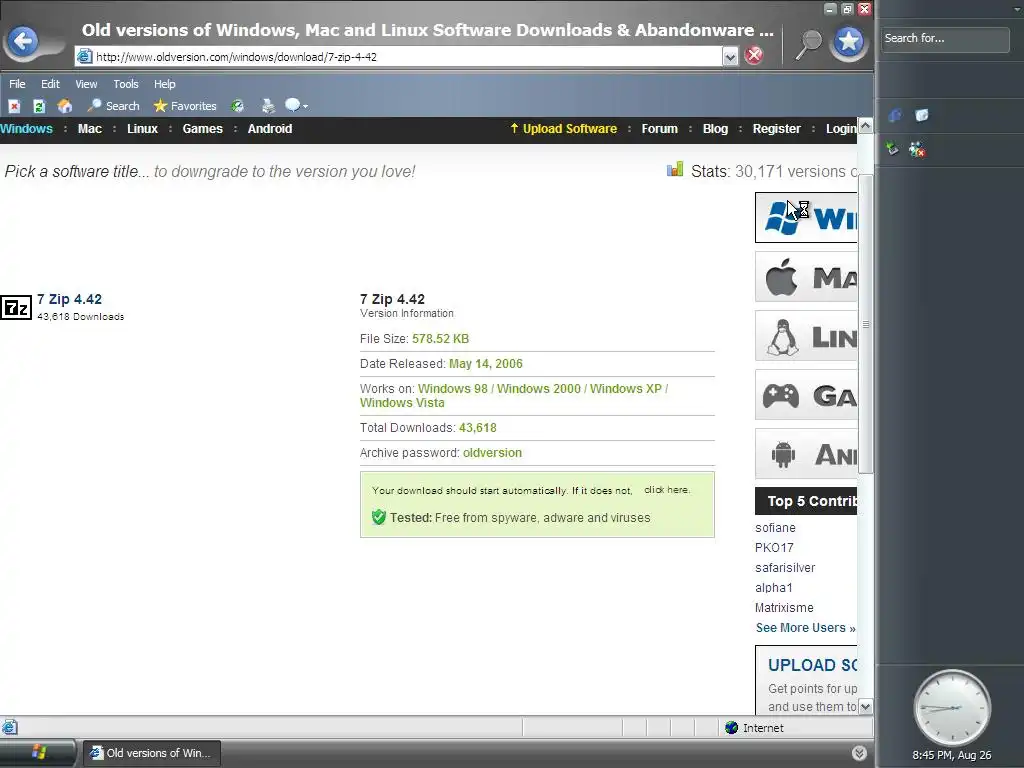Click the page scrollbar down arrow
This screenshot has height=768, width=1024.
click(865, 707)
